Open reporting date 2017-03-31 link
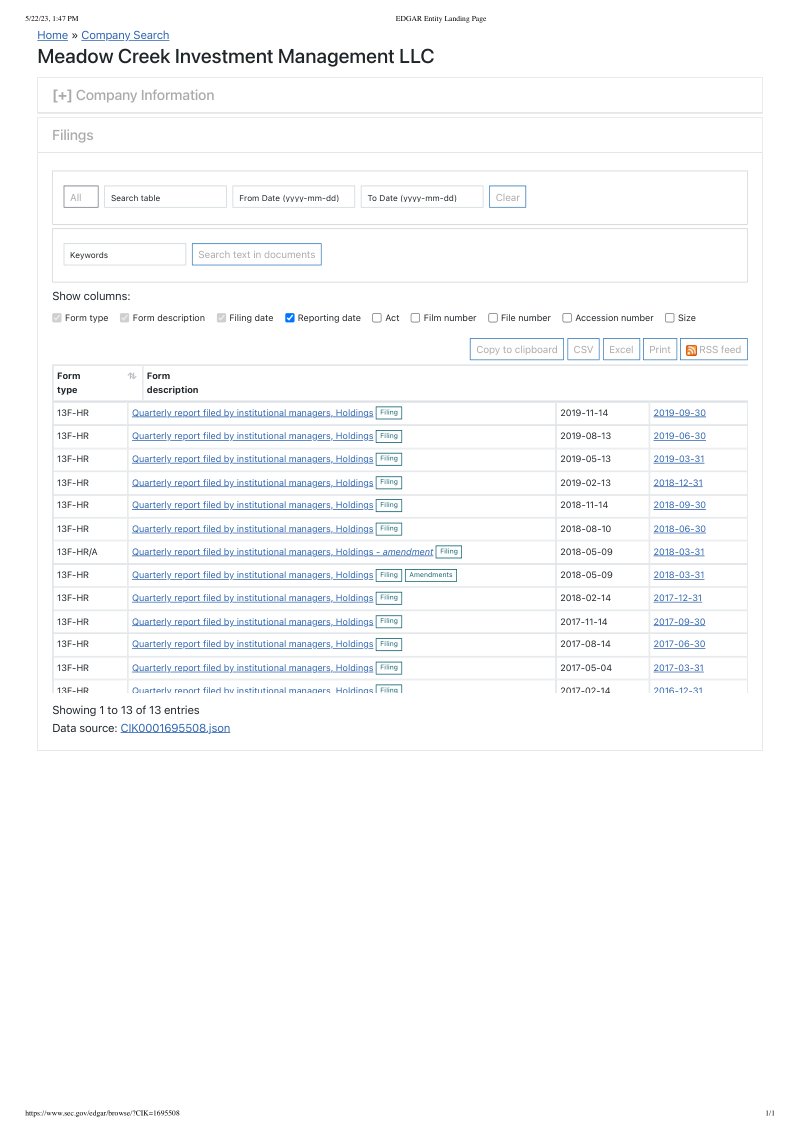The width and height of the screenshot is (800, 1132). point(679,668)
